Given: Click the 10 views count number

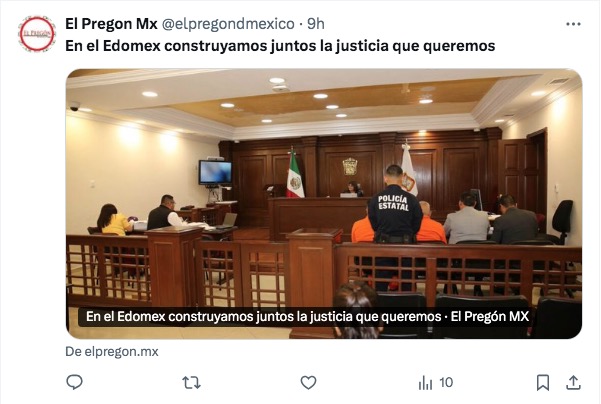Looking at the screenshot, I should pos(446,382).
